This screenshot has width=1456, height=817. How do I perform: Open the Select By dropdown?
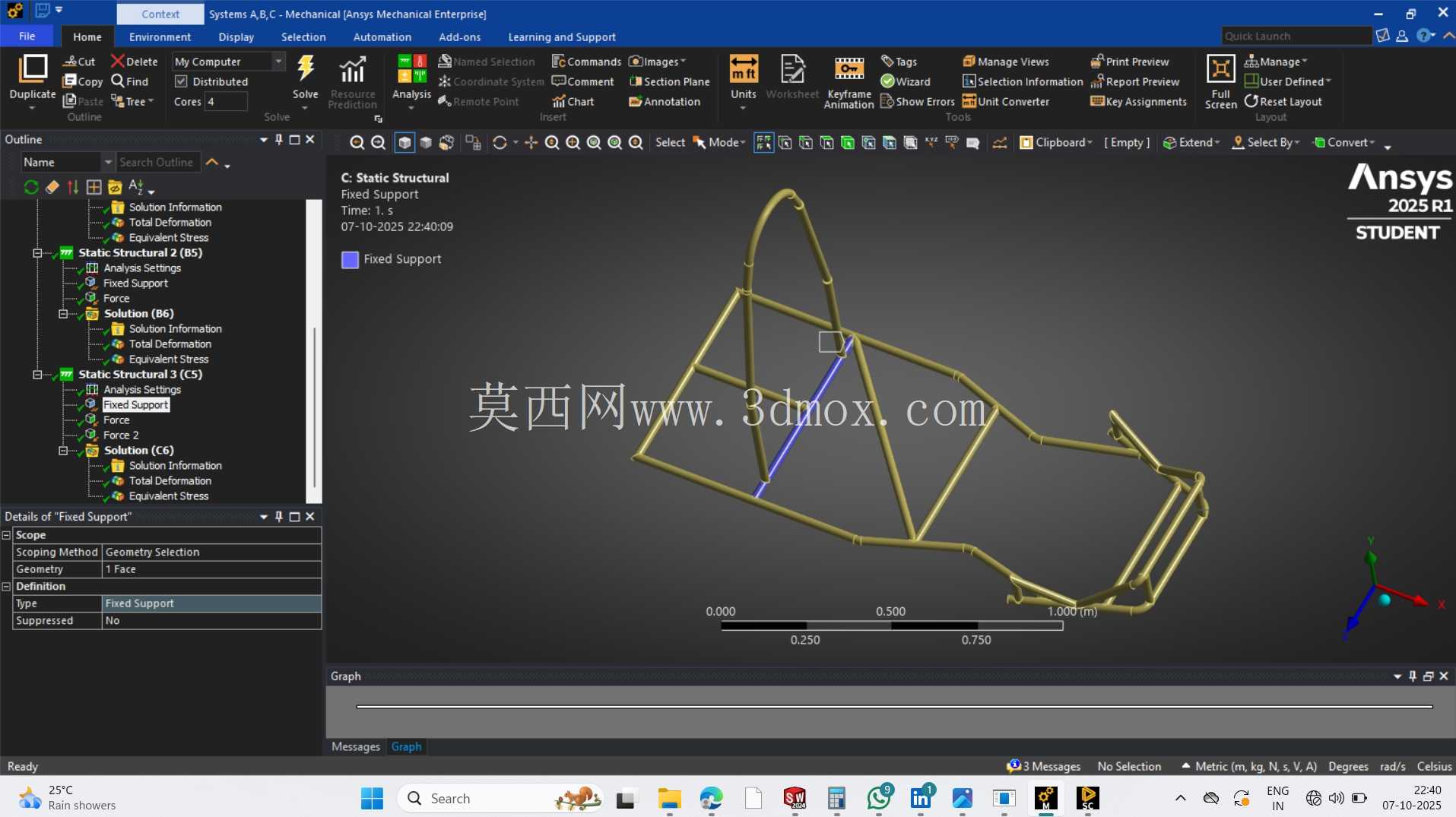click(x=1266, y=142)
